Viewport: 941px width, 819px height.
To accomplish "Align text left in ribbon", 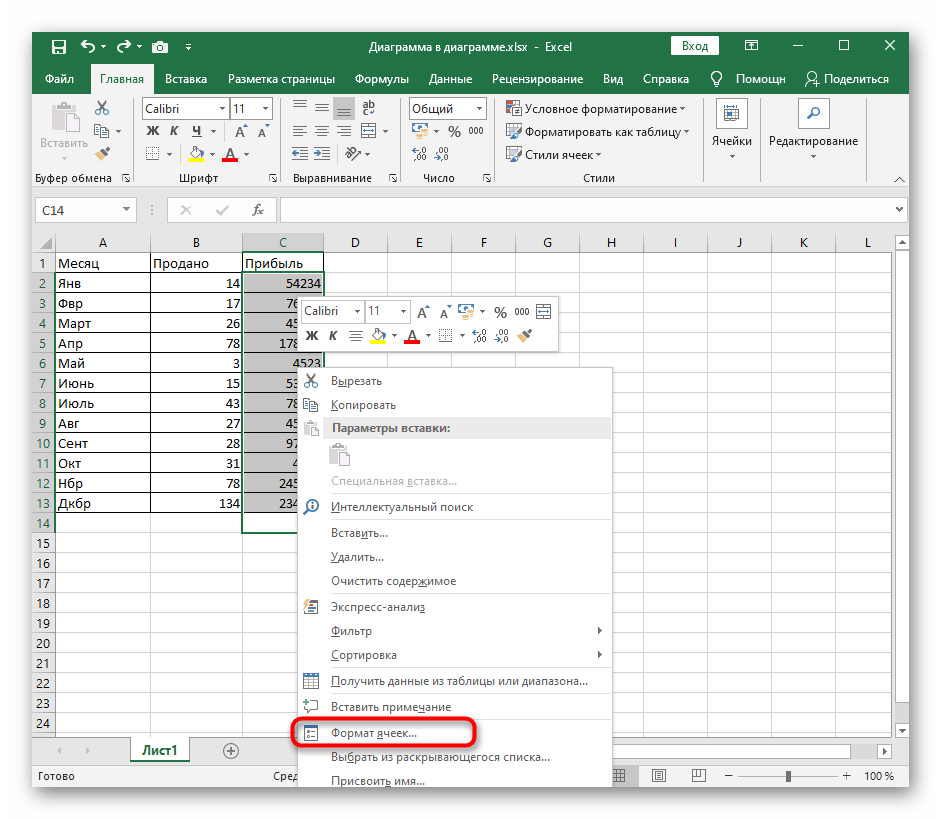I will (x=299, y=131).
